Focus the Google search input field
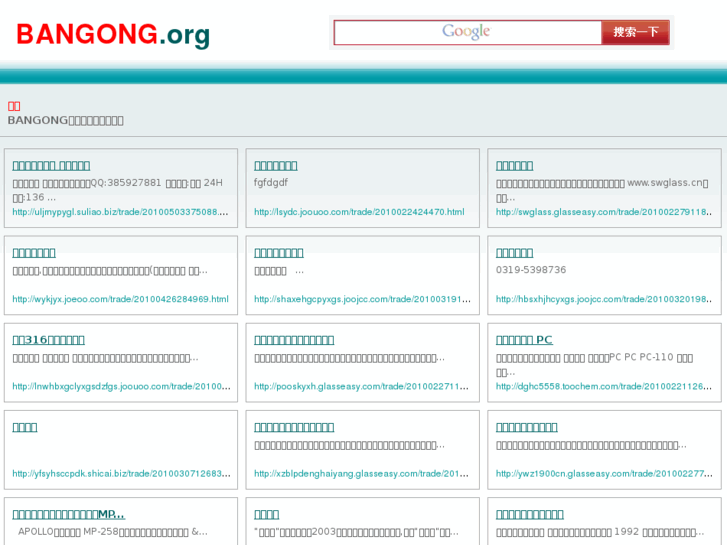 pyautogui.click(x=467, y=32)
